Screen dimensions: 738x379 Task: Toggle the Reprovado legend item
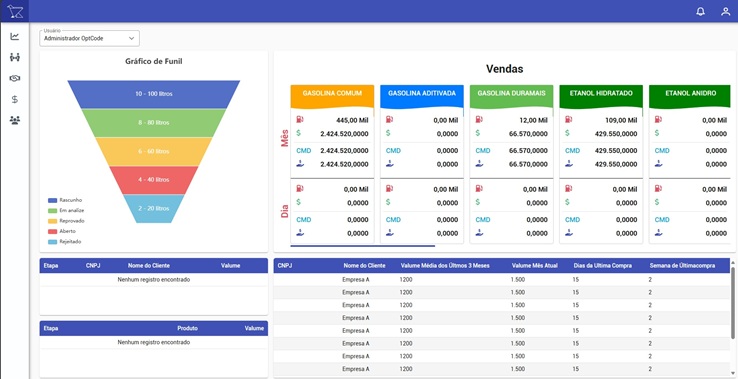click(66, 221)
